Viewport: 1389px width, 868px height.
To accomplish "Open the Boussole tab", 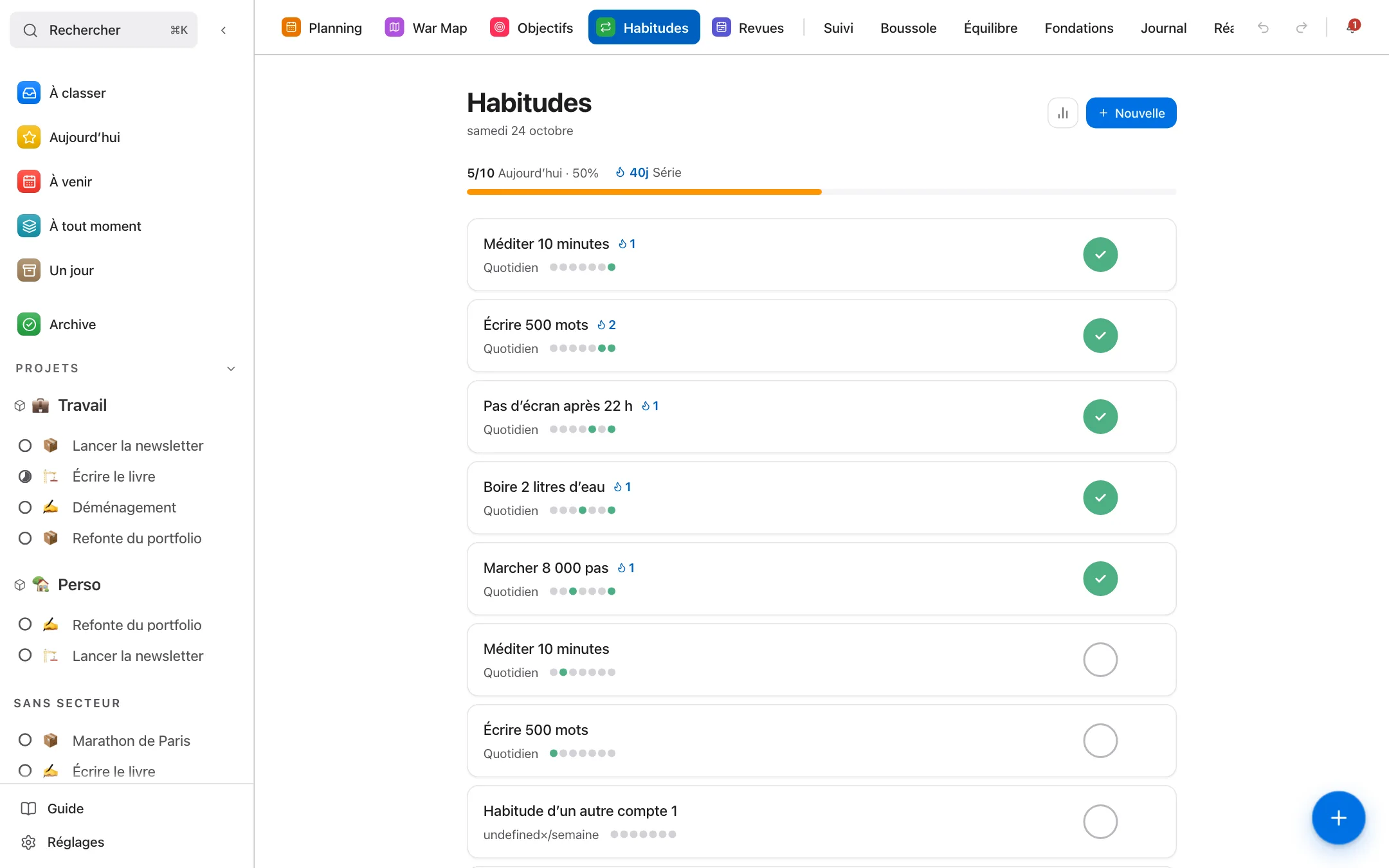I will 908,28.
